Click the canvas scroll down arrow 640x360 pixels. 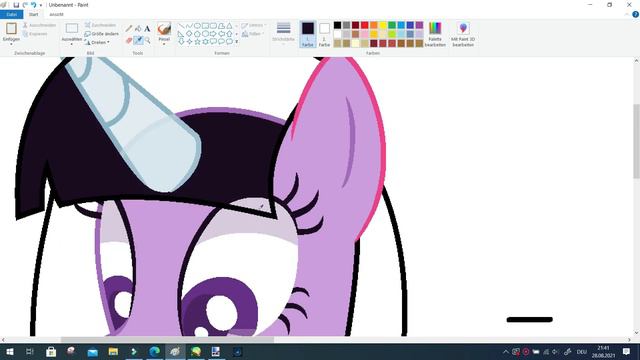[636, 333]
